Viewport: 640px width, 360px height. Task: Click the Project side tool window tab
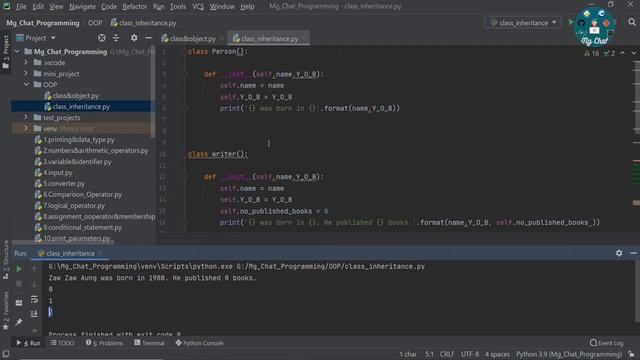point(6,52)
